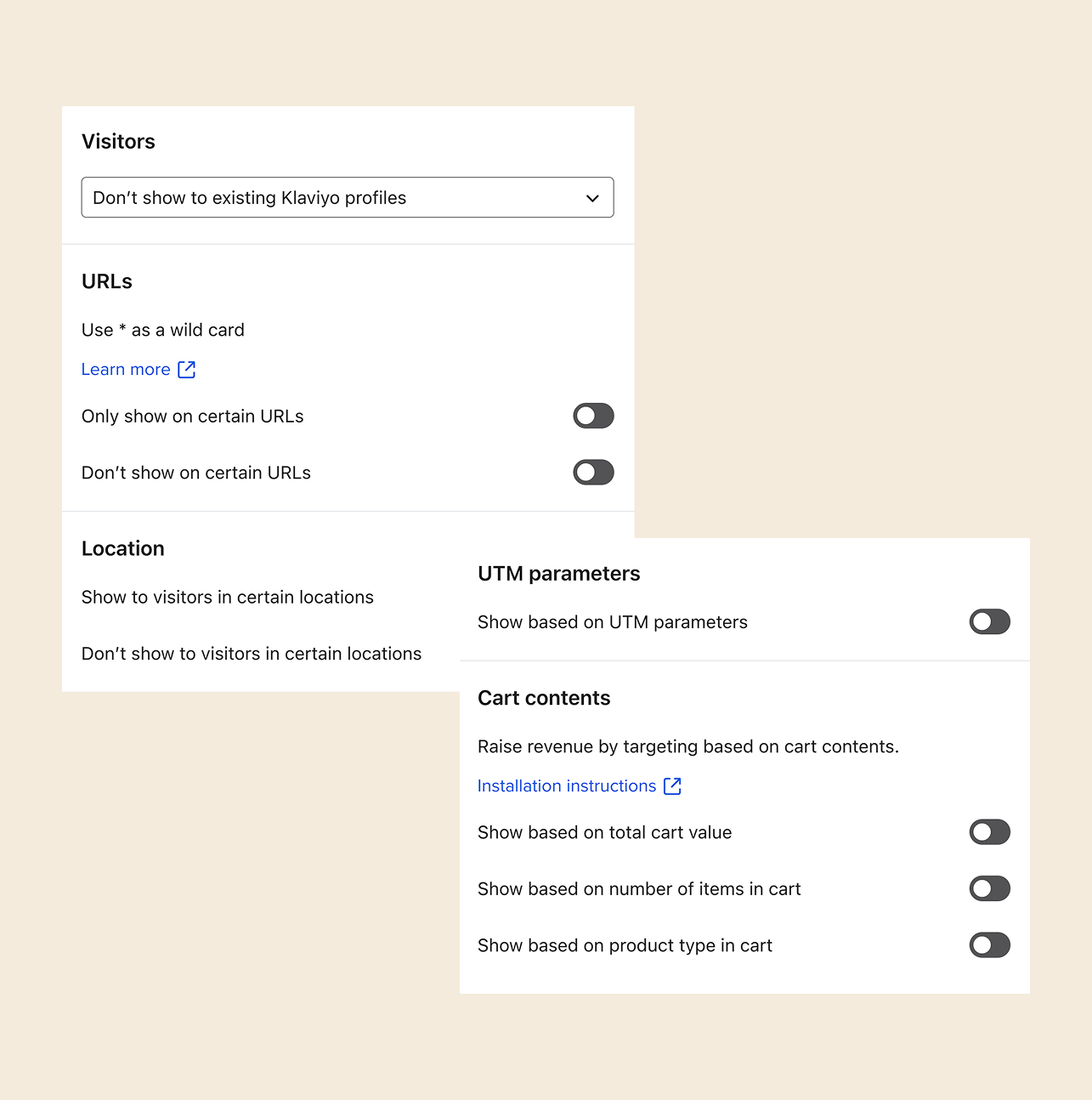1092x1100 pixels.
Task: Open the "Installation instructions" link text
Action: click(567, 786)
